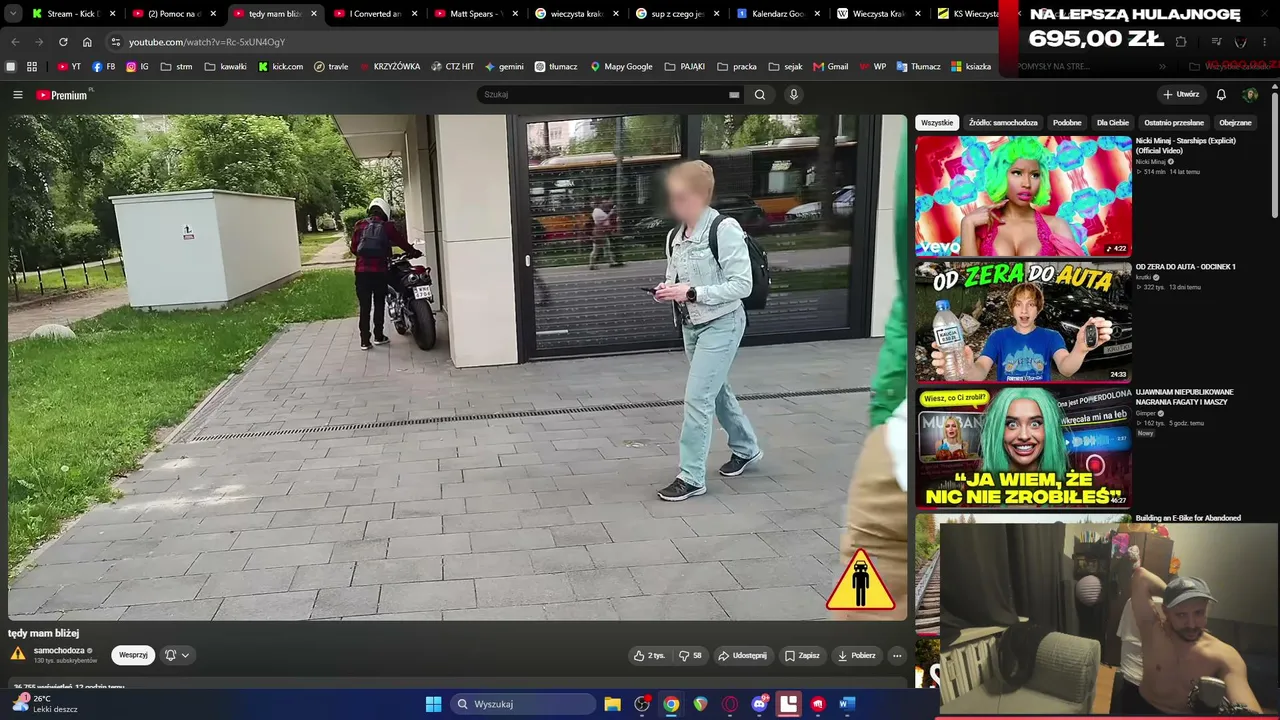
Task: Start voice search with the microphone
Action: (794, 95)
